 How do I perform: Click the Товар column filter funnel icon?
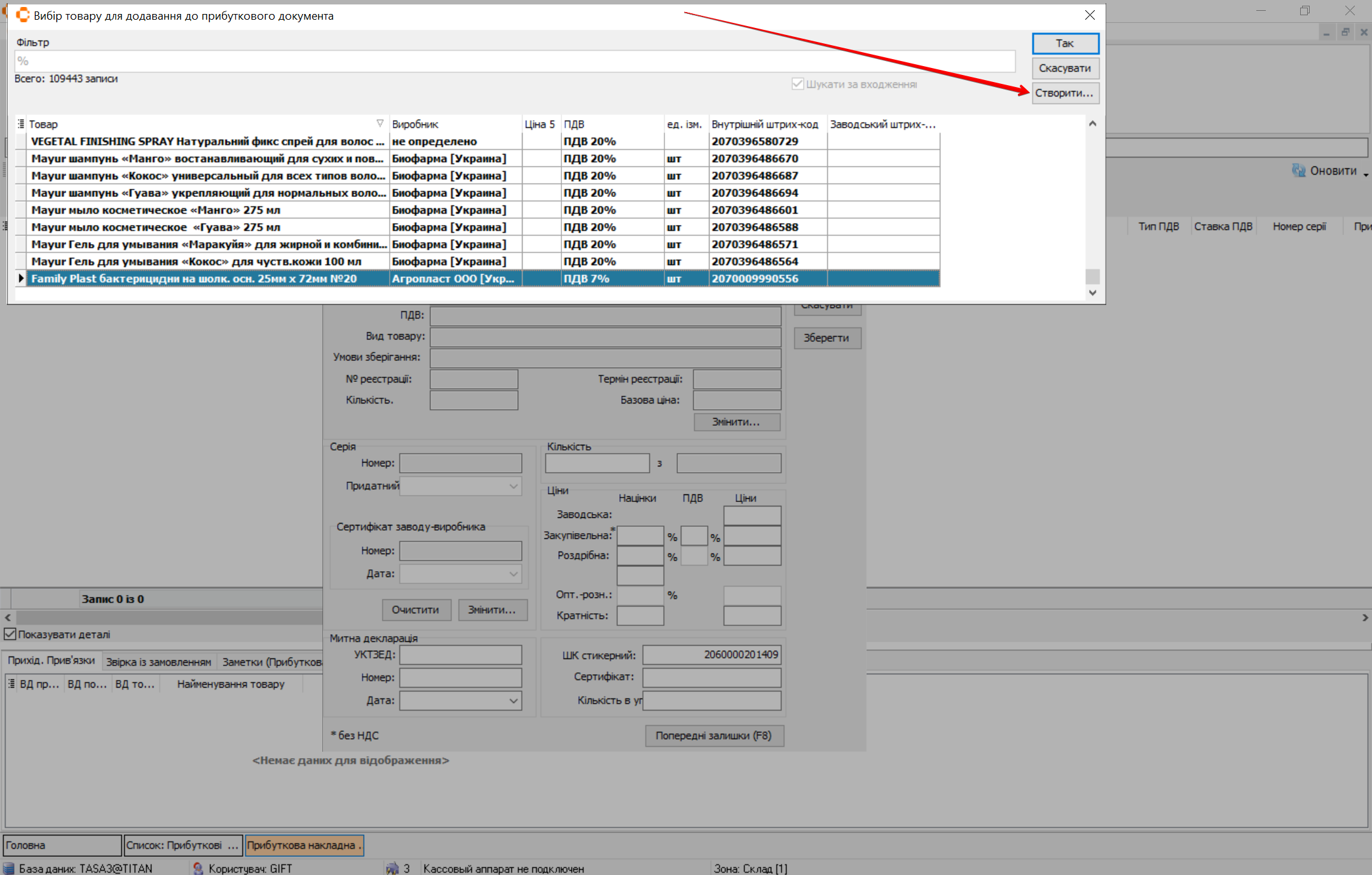pos(380,123)
